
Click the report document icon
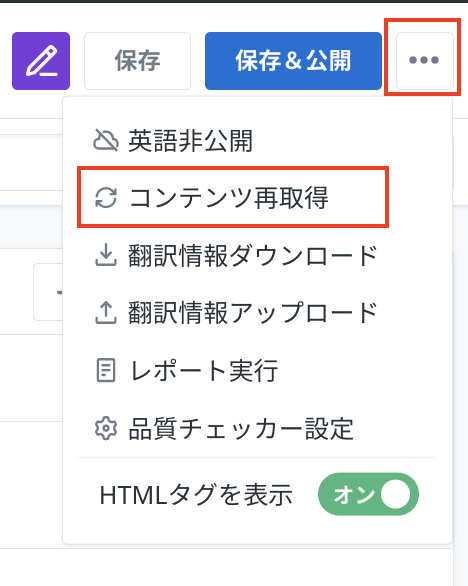[106, 370]
